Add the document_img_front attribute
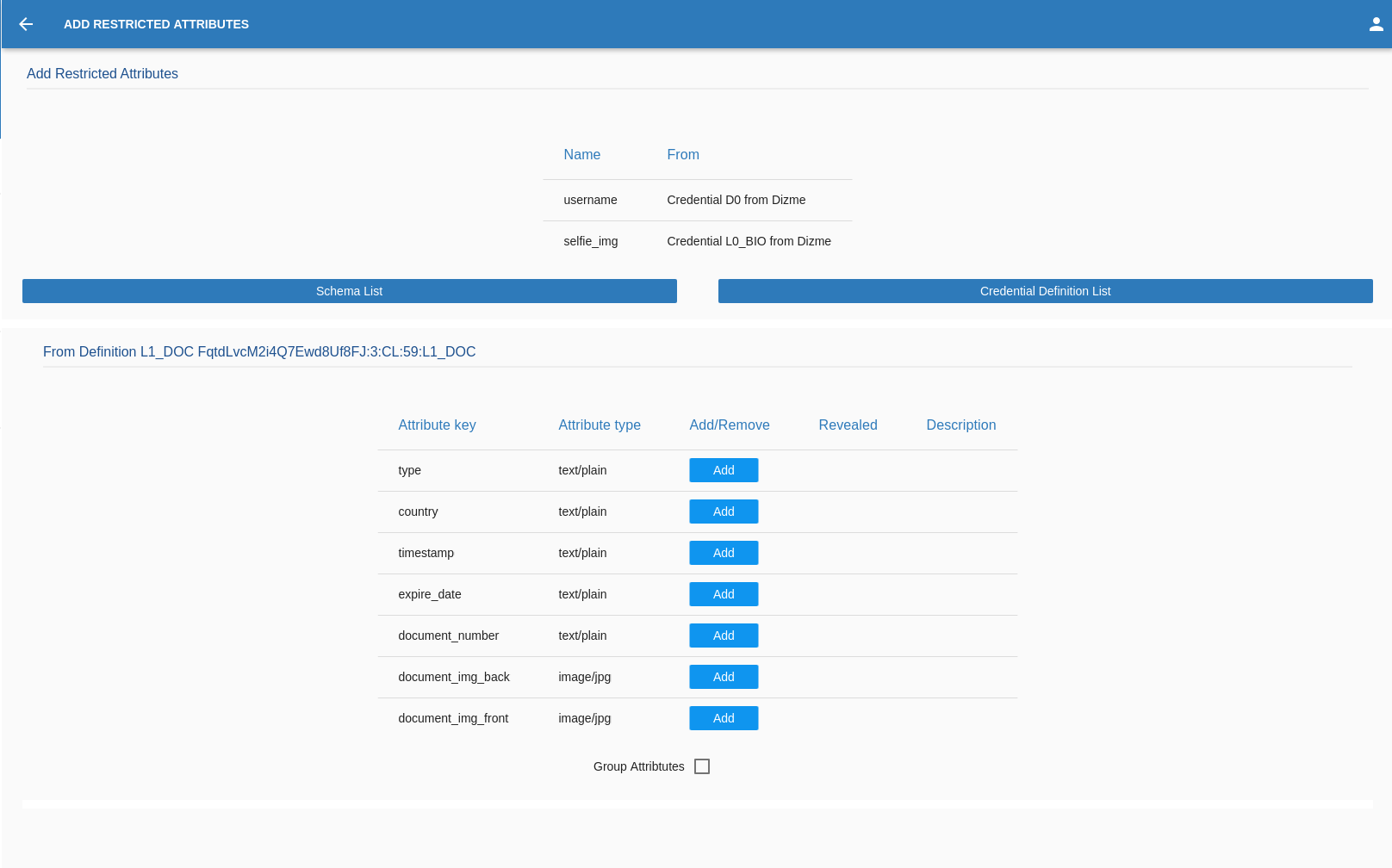Screen dimensions: 1392x868 (x=724, y=718)
